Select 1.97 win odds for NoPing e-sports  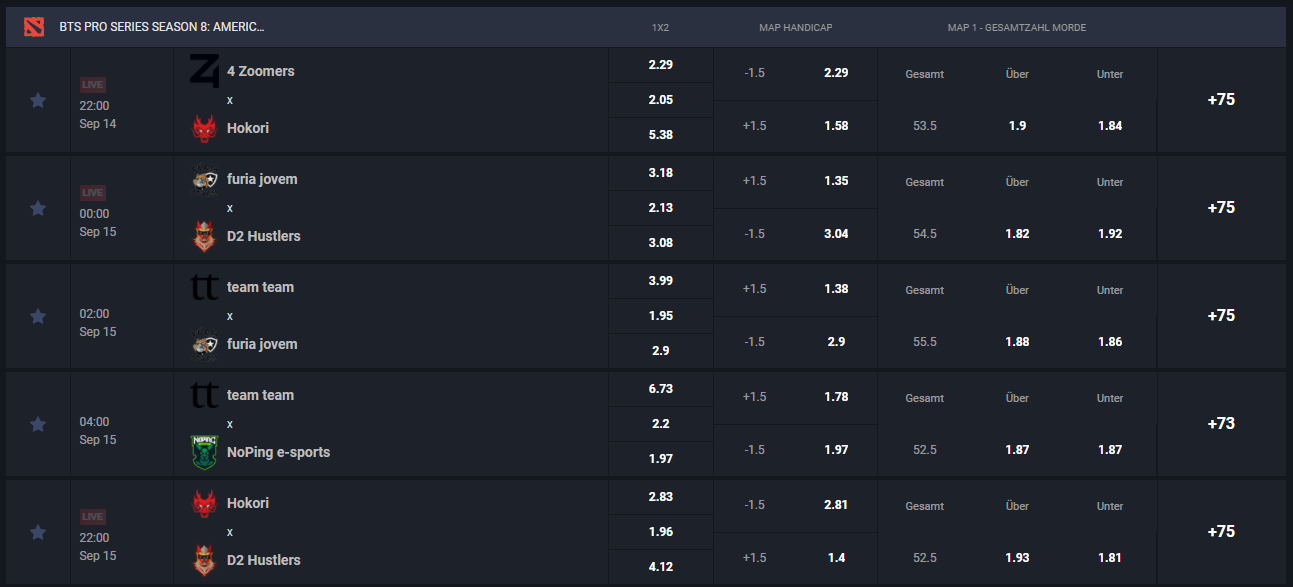(x=660, y=459)
